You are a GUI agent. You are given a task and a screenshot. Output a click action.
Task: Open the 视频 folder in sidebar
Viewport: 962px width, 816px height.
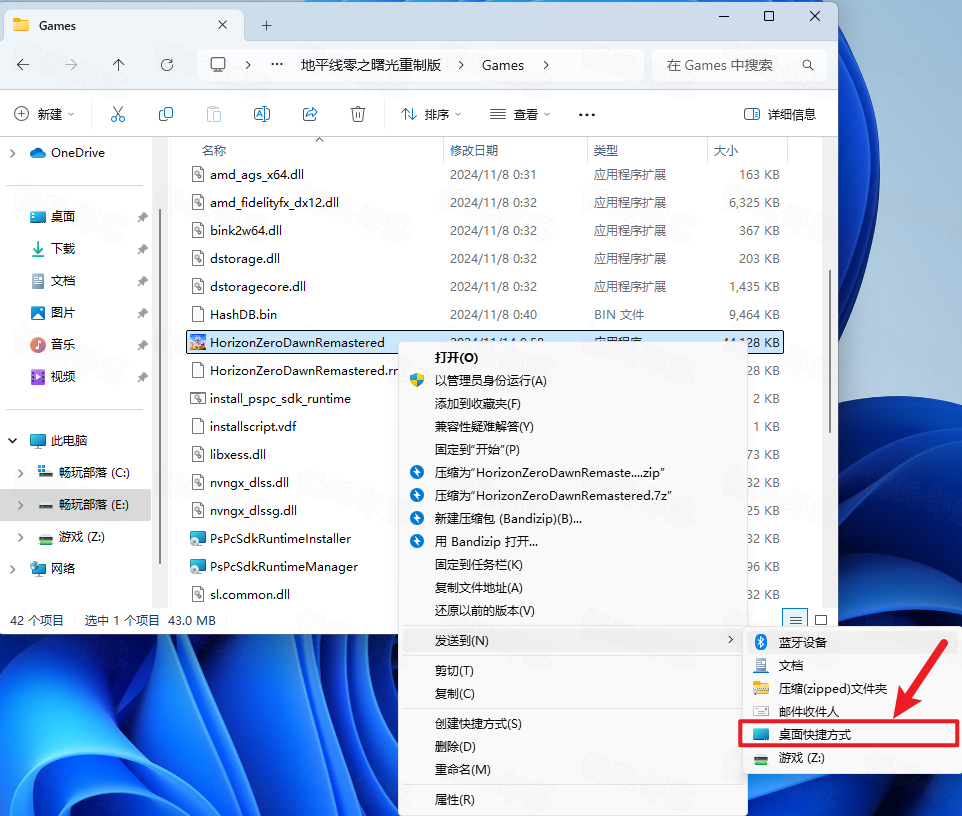click(63, 376)
